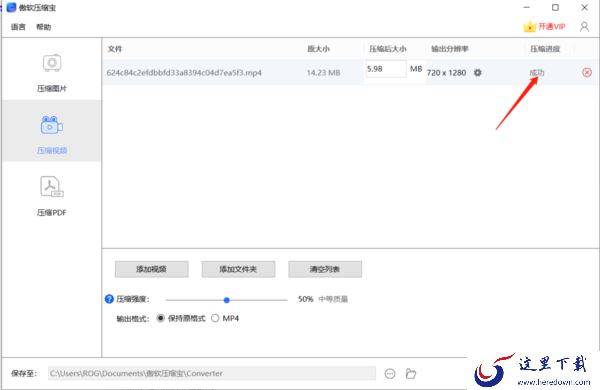Click the compressed size 5.98 input field
Screen dimensions: 600x390
[386, 69]
